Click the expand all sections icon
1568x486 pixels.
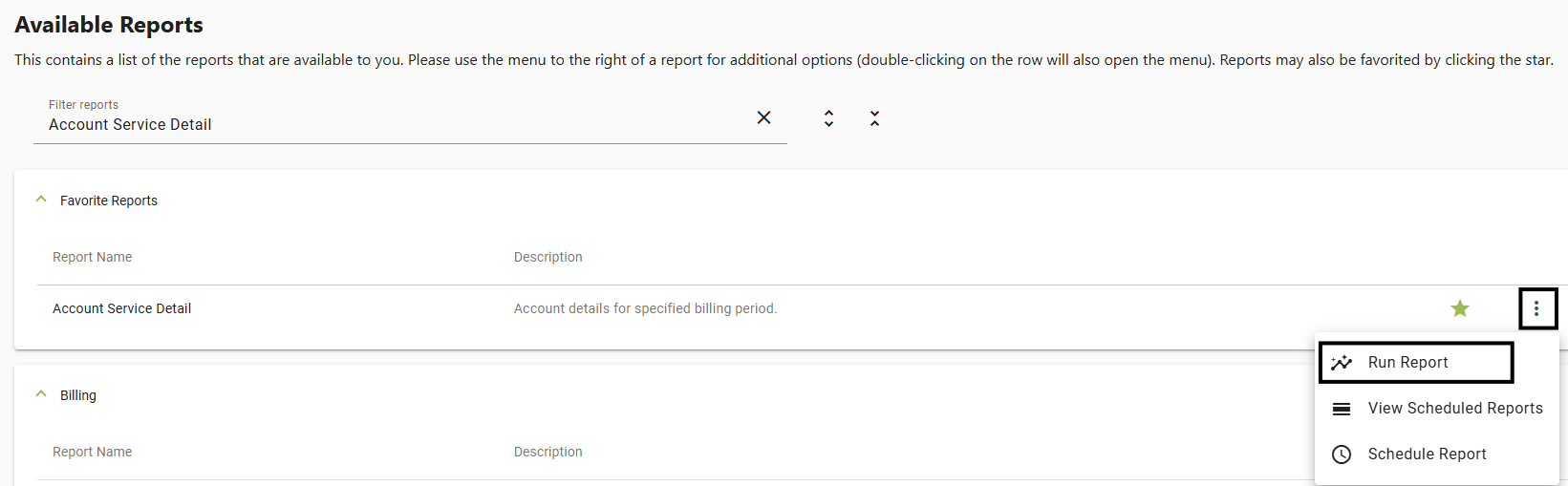click(x=828, y=118)
